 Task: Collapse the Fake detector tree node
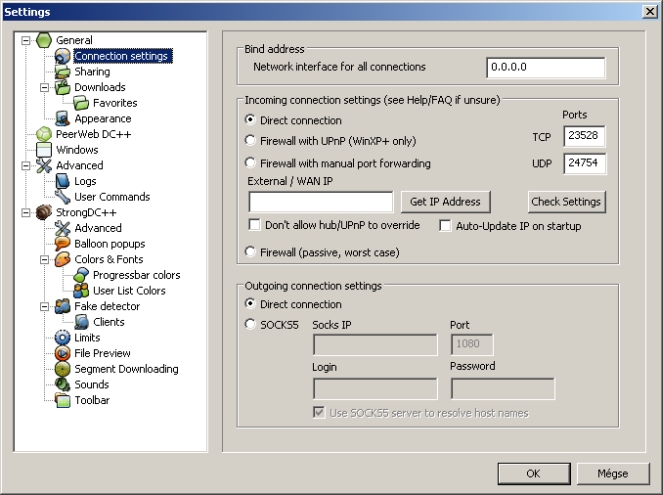(x=44, y=307)
